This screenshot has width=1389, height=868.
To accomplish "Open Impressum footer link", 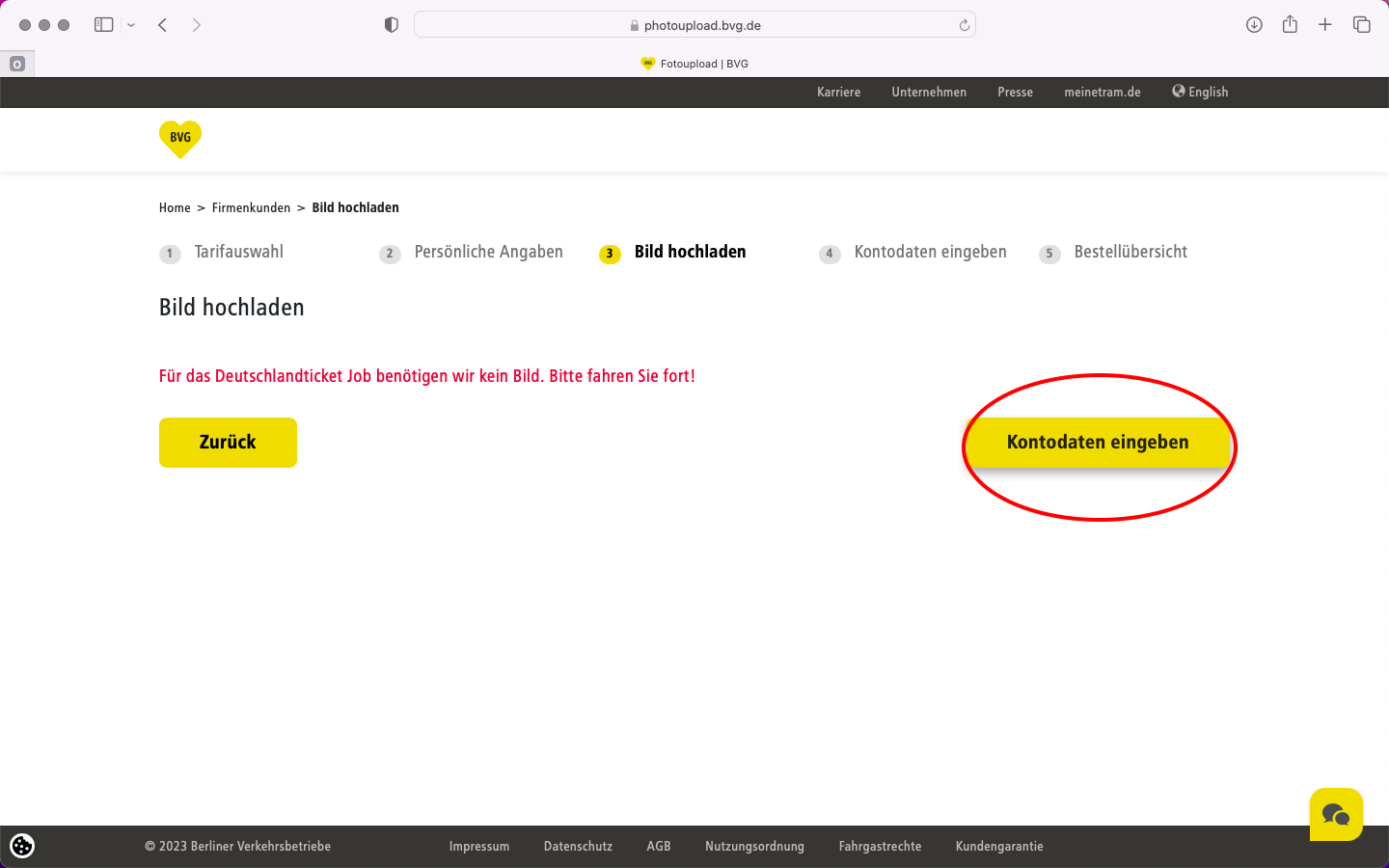I will [x=479, y=847].
